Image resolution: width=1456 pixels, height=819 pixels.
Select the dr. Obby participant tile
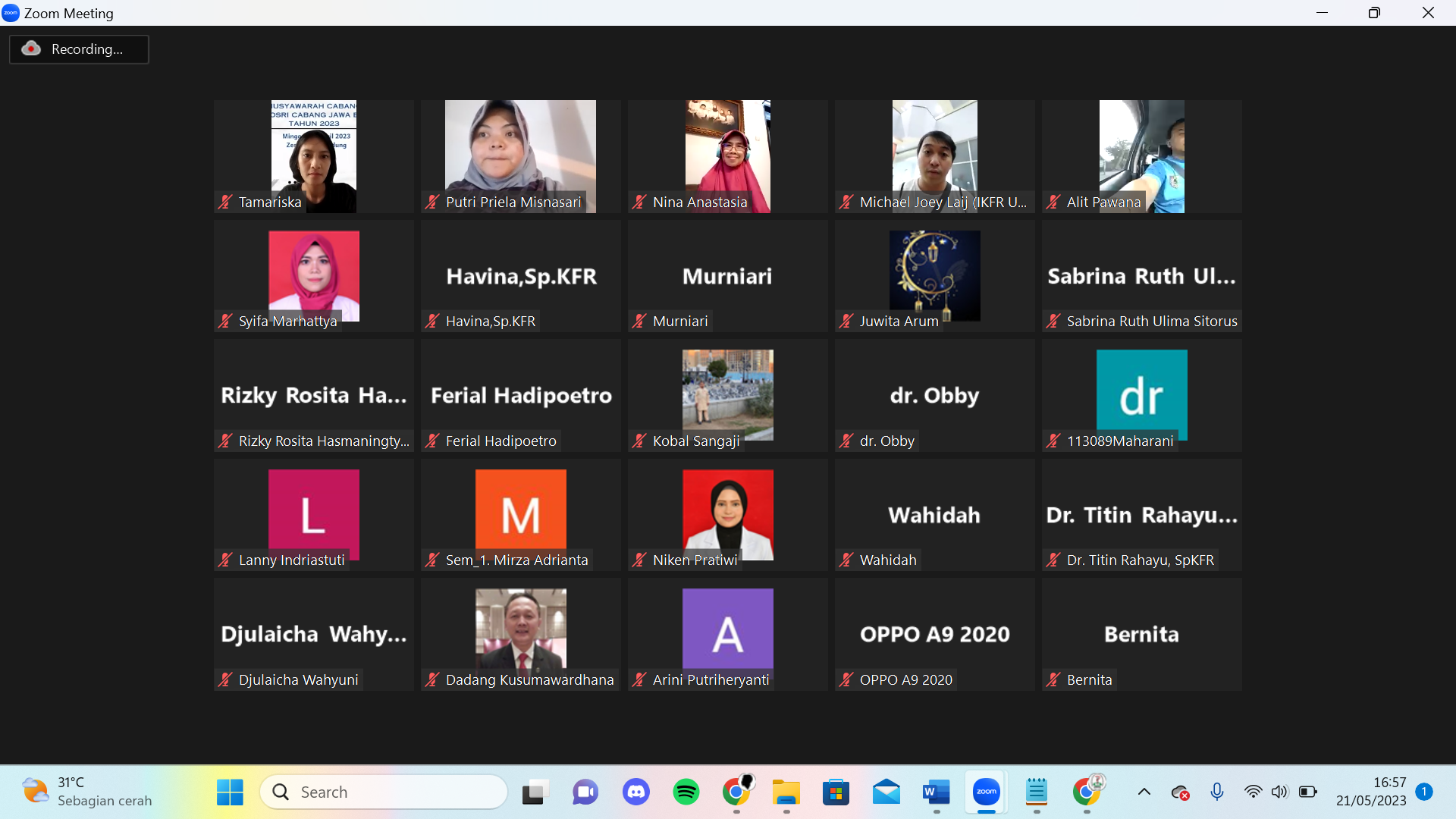(935, 395)
